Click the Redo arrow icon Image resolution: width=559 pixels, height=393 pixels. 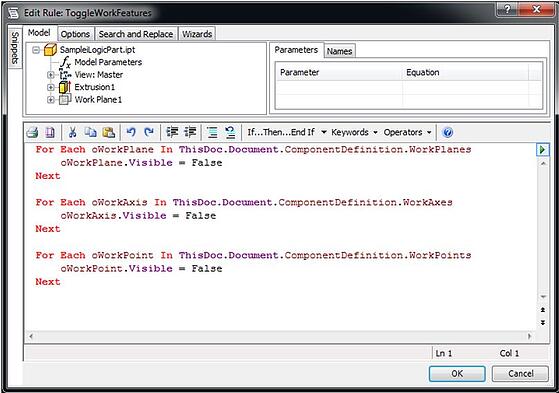[149, 132]
